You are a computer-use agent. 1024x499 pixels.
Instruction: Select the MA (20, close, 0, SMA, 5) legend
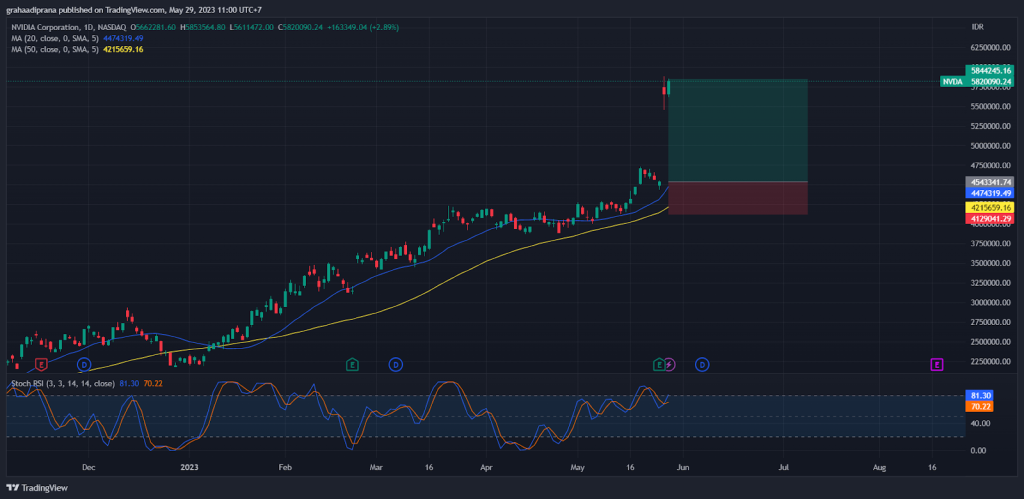coord(55,38)
